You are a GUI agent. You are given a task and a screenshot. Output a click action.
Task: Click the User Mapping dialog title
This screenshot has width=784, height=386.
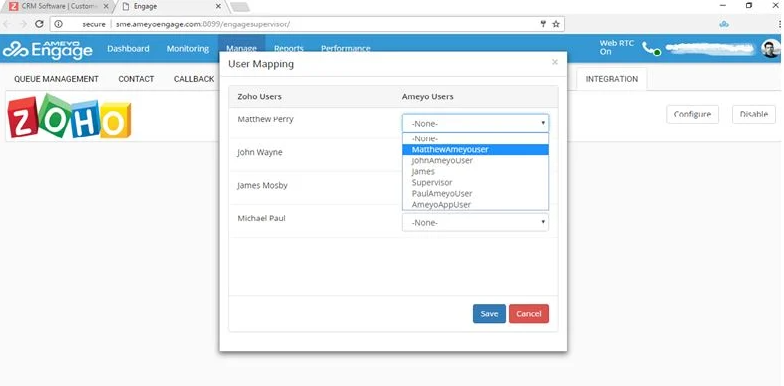[261, 64]
